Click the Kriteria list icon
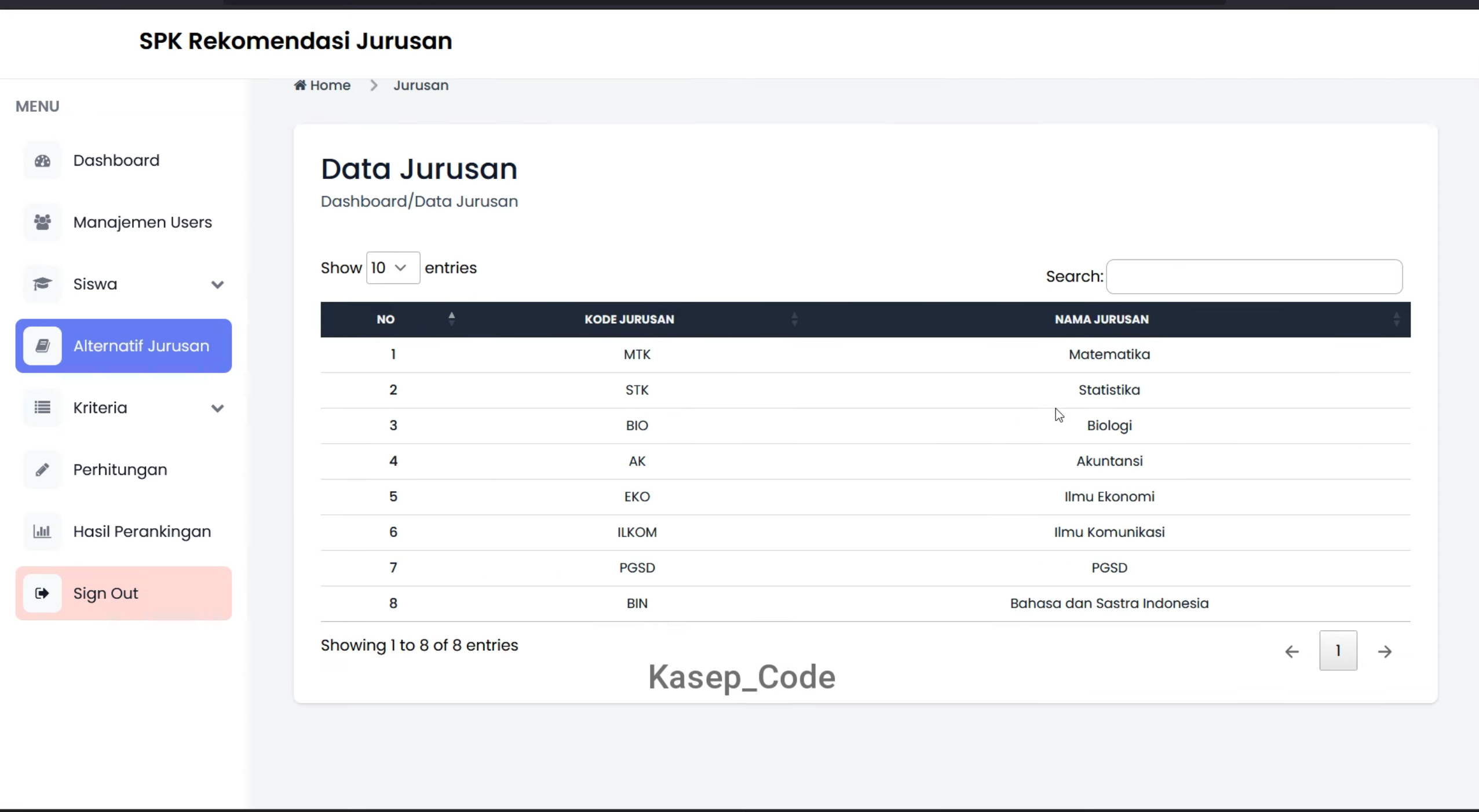The height and width of the screenshot is (812, 1479). [42, 408]
